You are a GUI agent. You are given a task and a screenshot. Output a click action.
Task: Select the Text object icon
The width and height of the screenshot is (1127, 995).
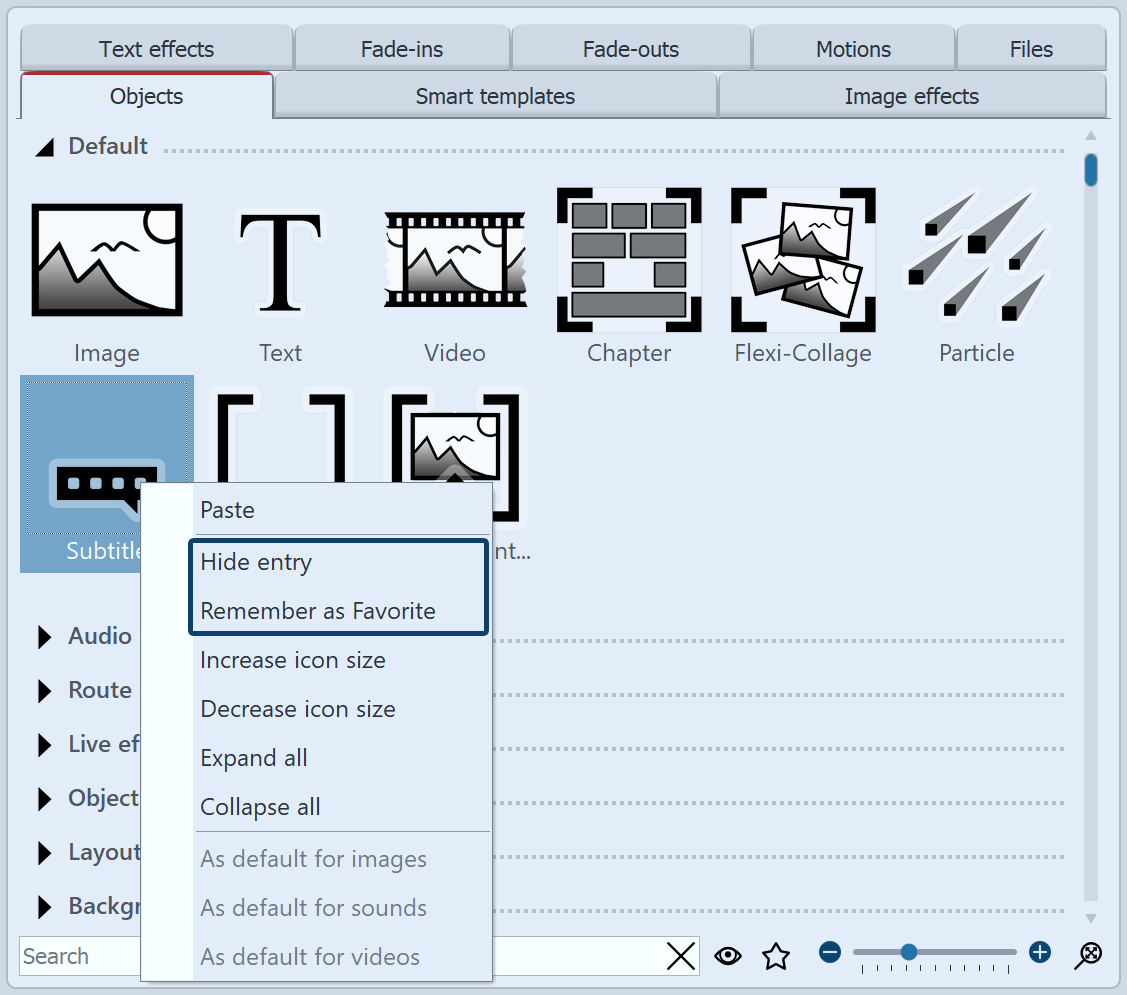pyautogui.click(x=280, y=258)
